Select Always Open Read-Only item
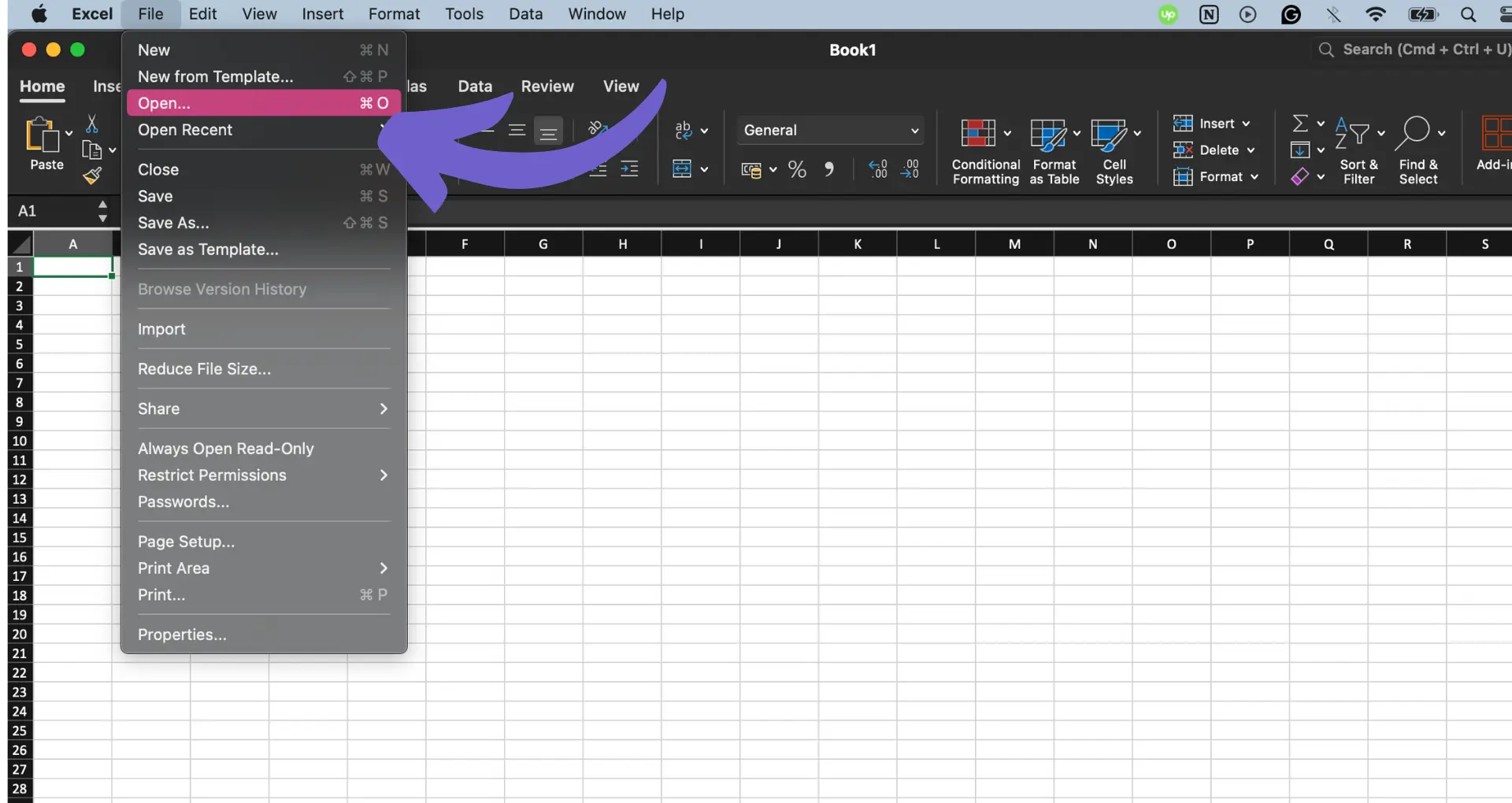This screenshot has width=1512, height=803. [264, 449]
